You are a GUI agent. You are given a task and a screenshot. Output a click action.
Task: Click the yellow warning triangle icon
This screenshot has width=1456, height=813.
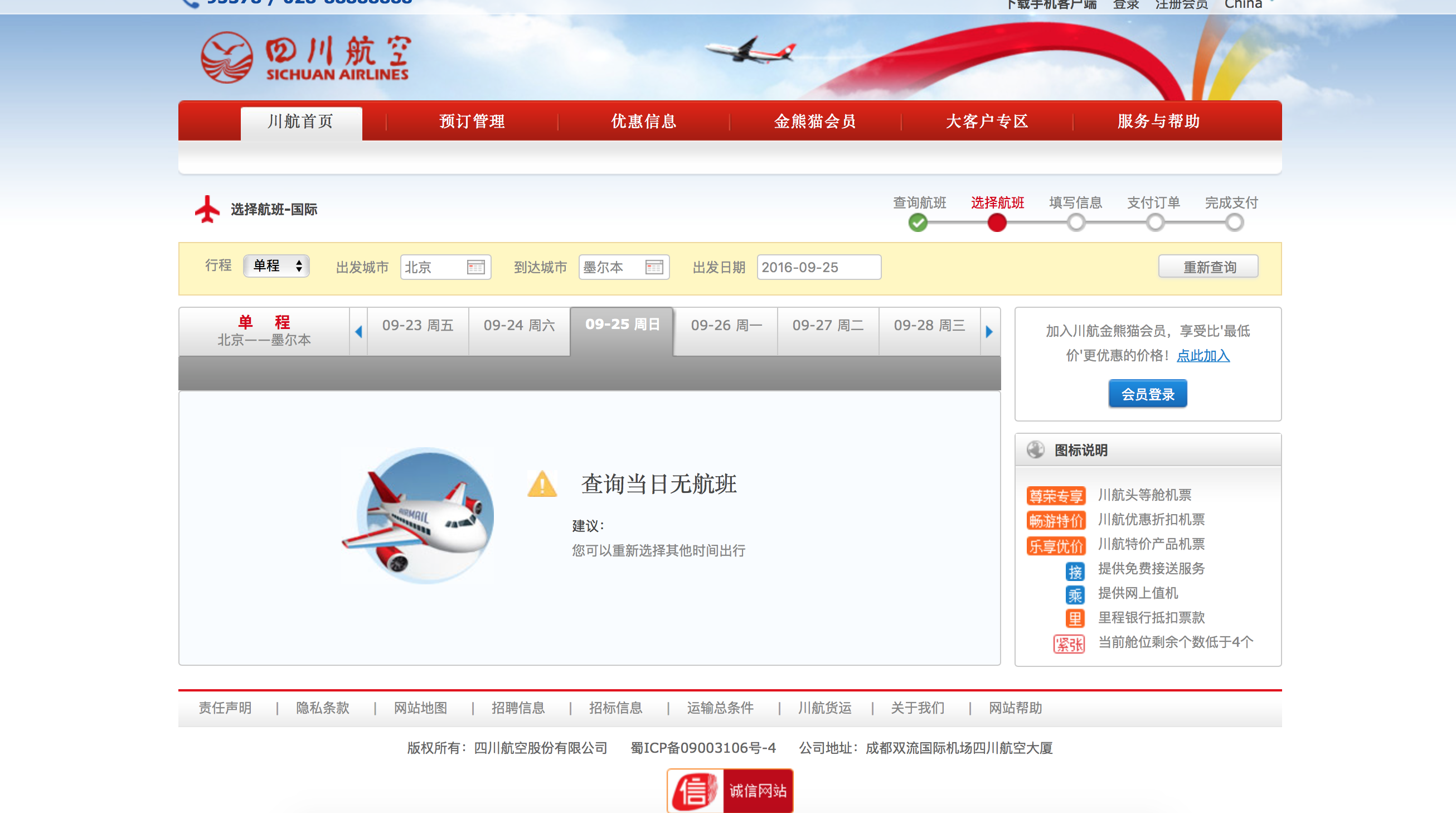click(541, 485)
